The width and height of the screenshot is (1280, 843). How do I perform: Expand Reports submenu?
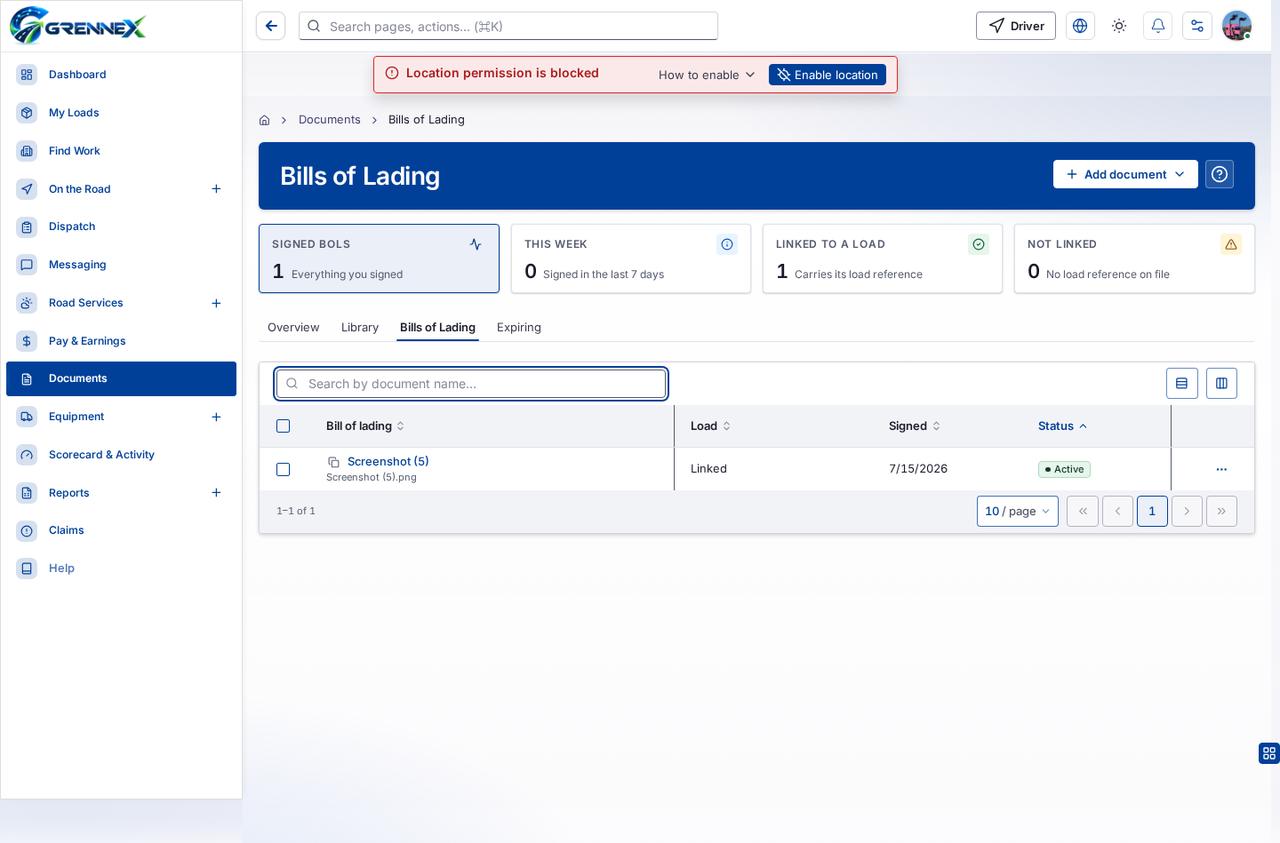tap(216, 493)
